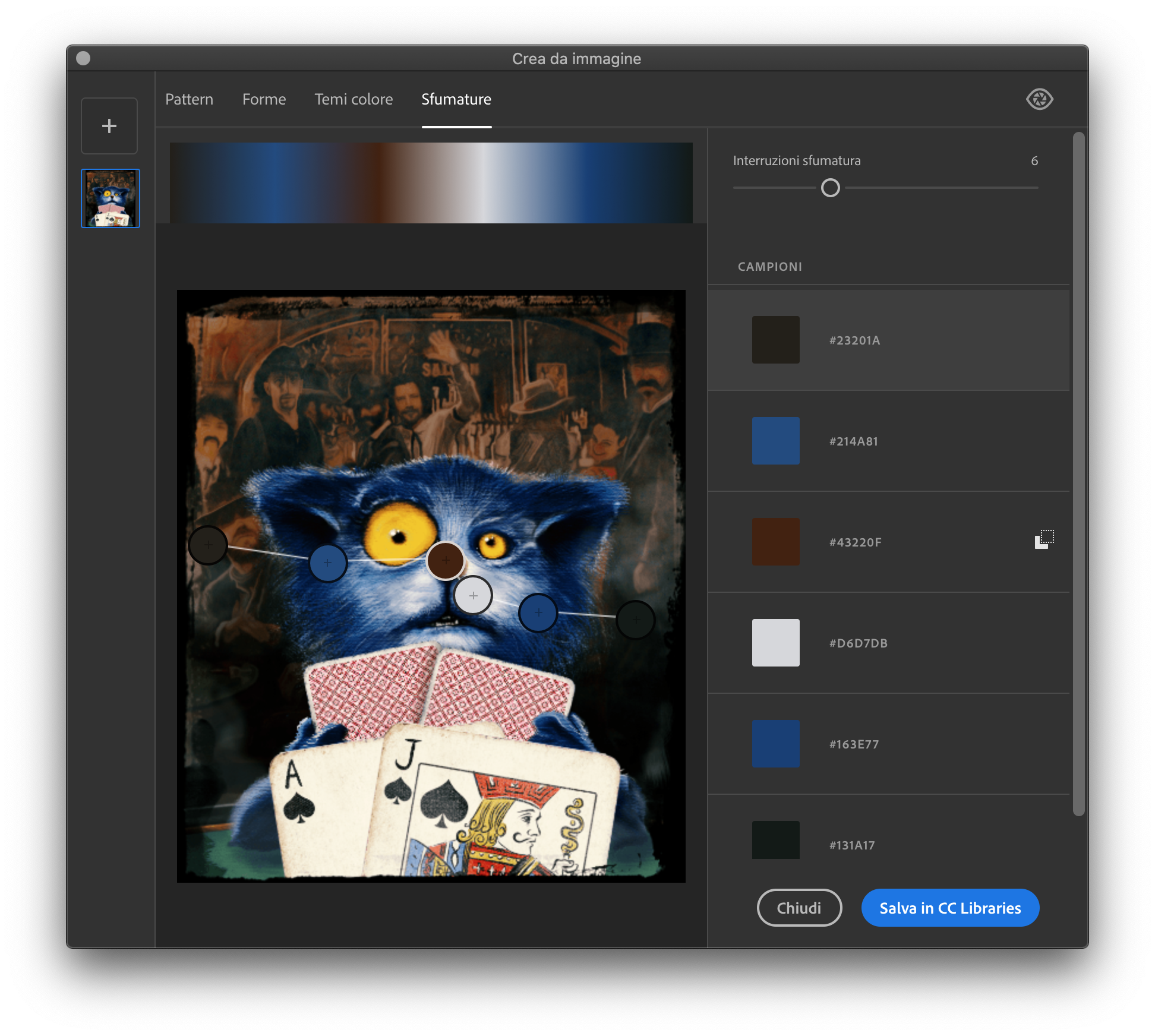
Task: Select the white gradient stop handle on the image
Action: [473, 595]
